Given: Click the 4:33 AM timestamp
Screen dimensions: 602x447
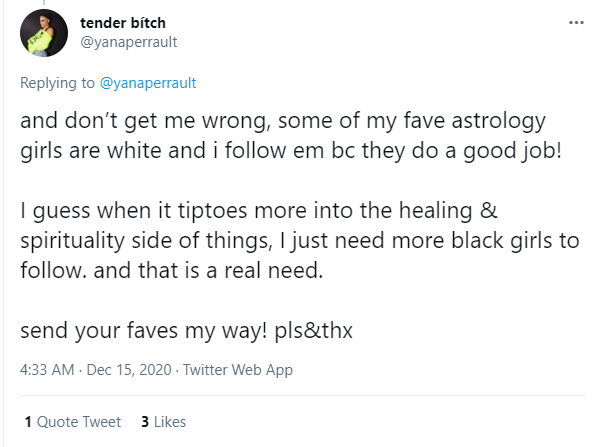Looking at the screenshot, I should [47, 369].
